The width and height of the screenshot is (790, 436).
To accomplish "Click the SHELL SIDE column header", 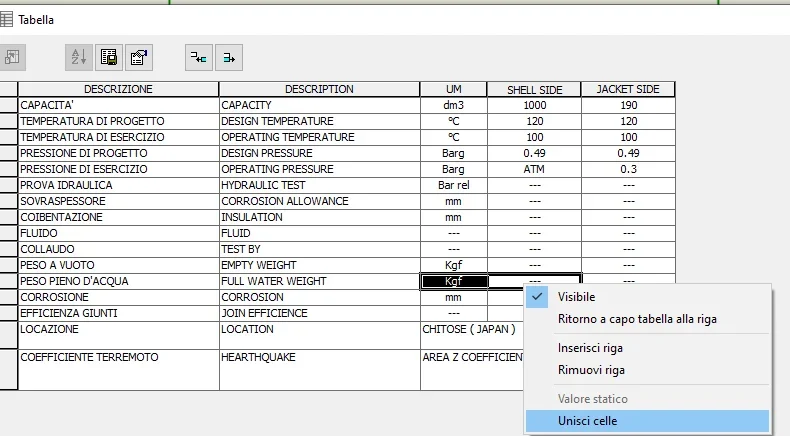I will click(x=534, y=90).
